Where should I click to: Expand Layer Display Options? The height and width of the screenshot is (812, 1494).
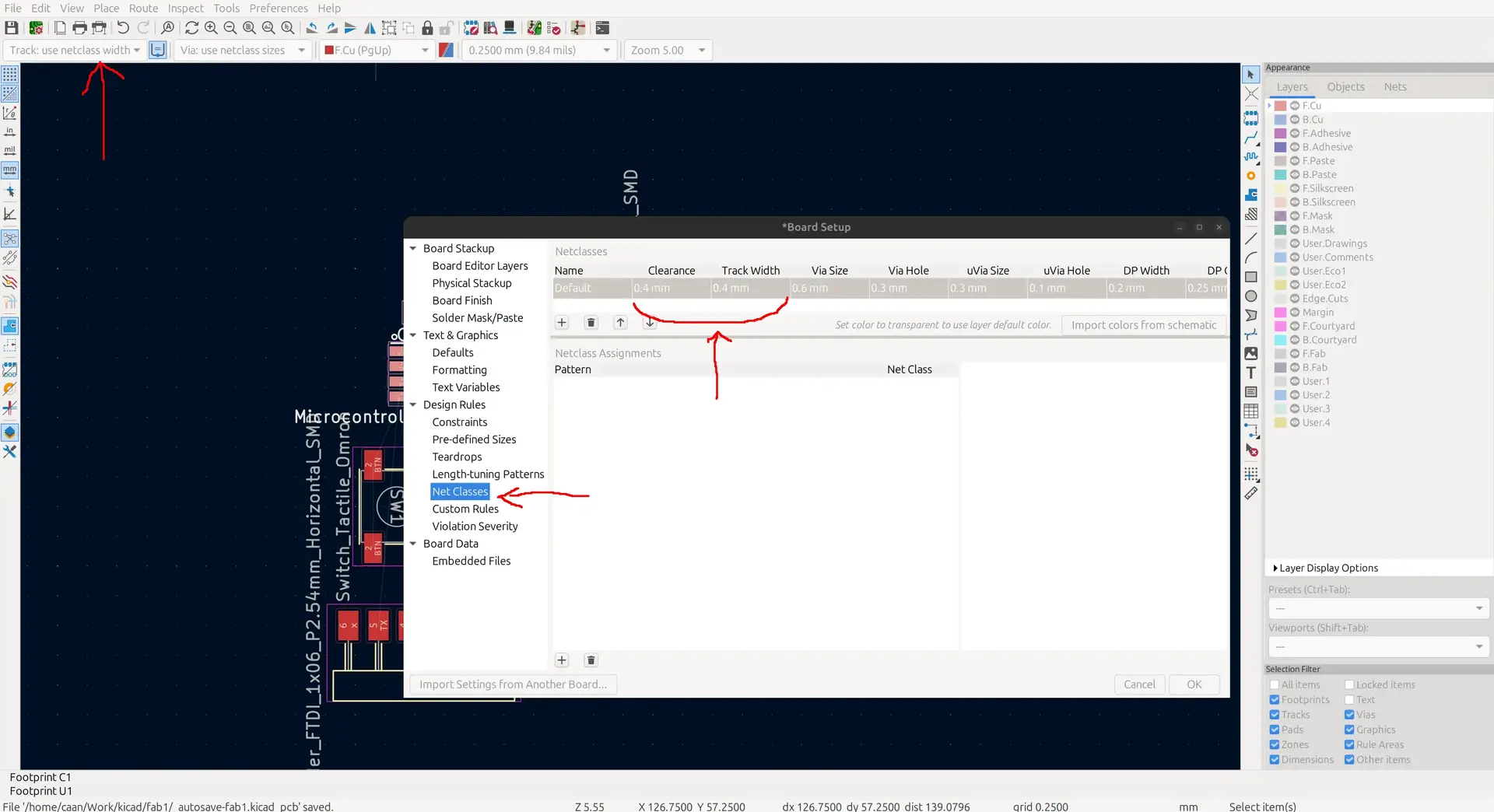pos(1325,569)
